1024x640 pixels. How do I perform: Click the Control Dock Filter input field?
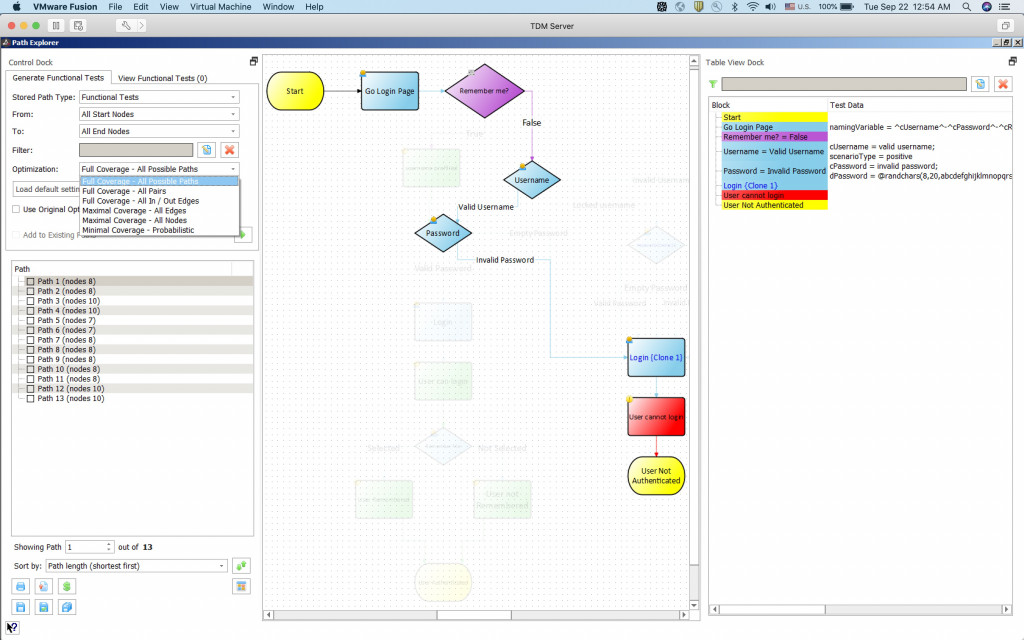point(136,150)
